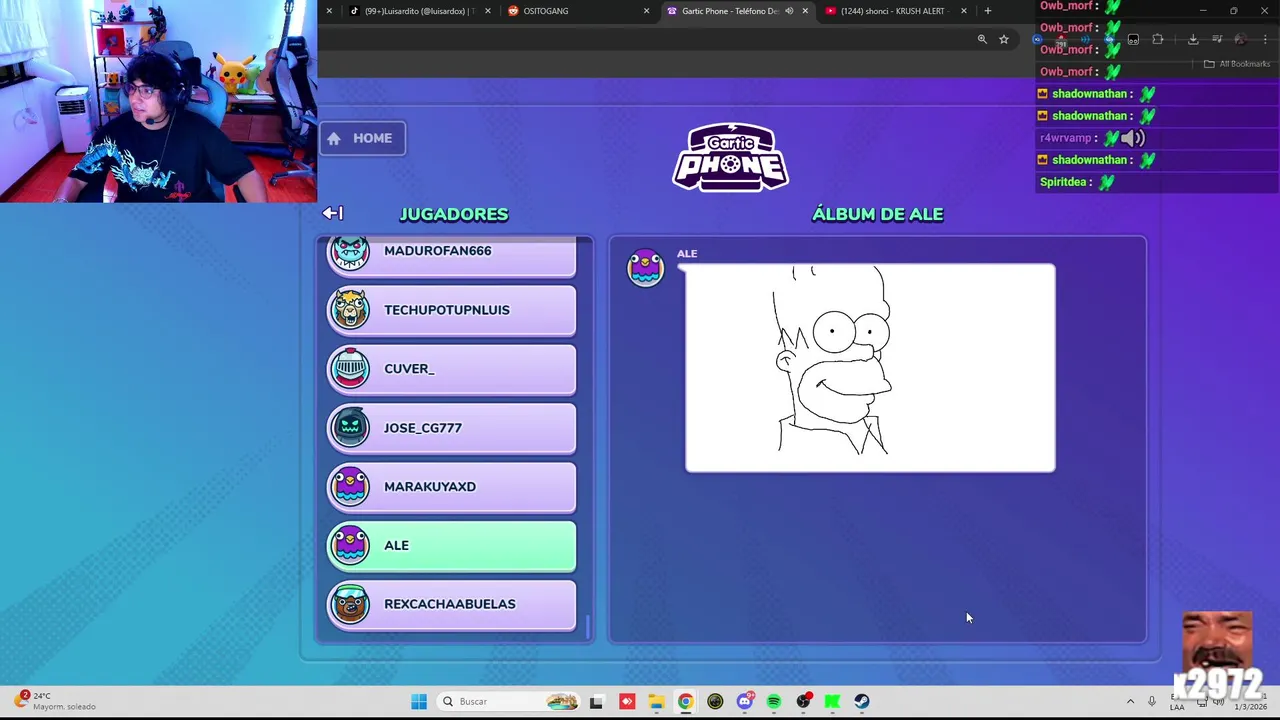Open File Explorer from the taskbar
Viewport: 1280px width, 720px height.
coord(656,701)
